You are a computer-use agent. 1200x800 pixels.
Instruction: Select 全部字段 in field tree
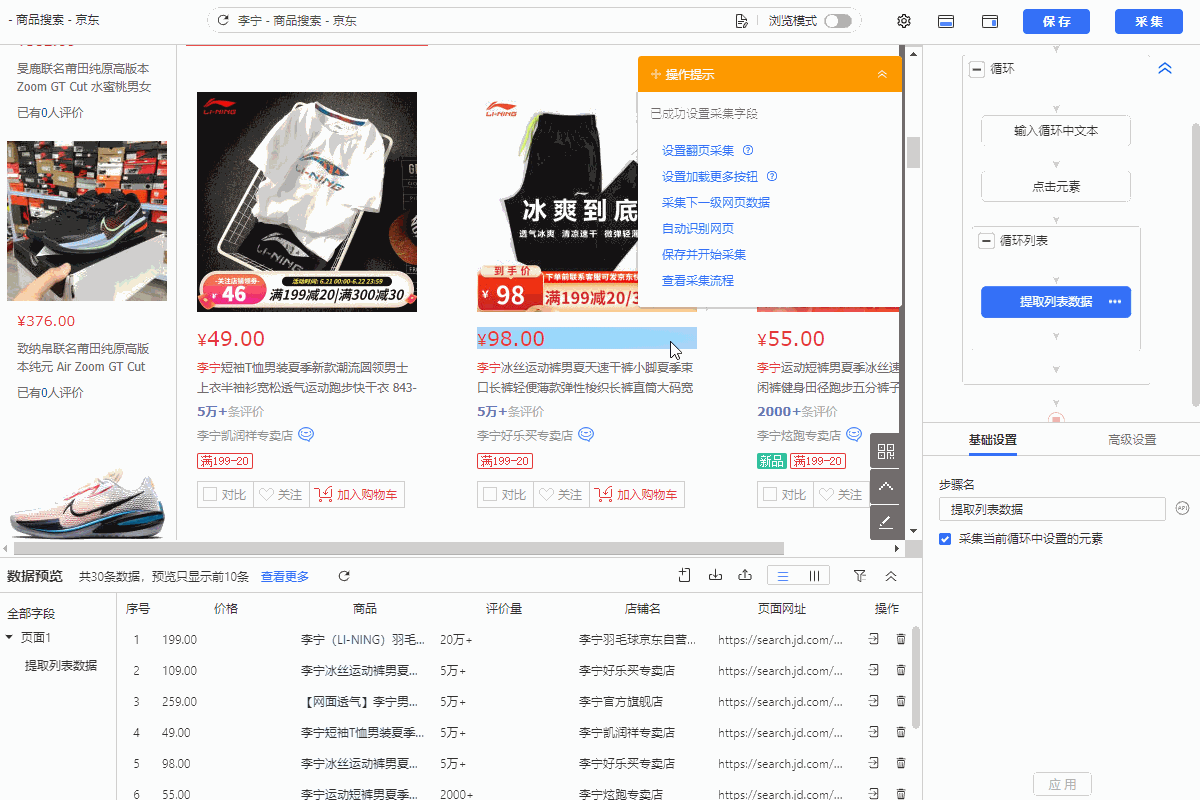(32, 614)
